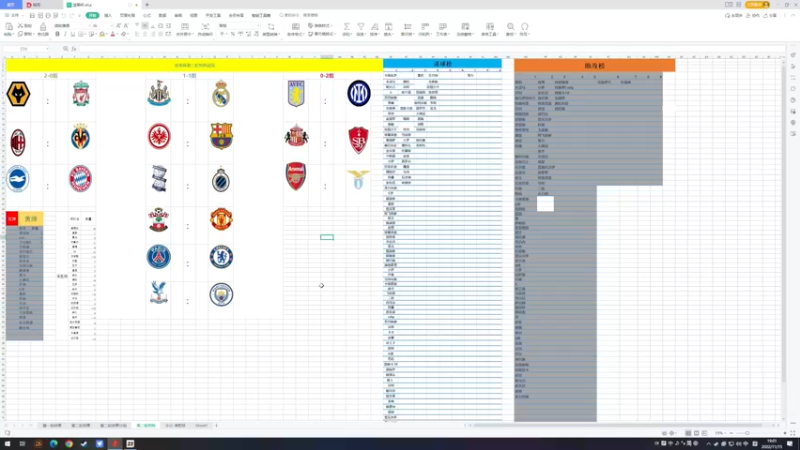Click the Undo arrow icon
The width and height of the screenshot is (800, 450).
point(63,15)
